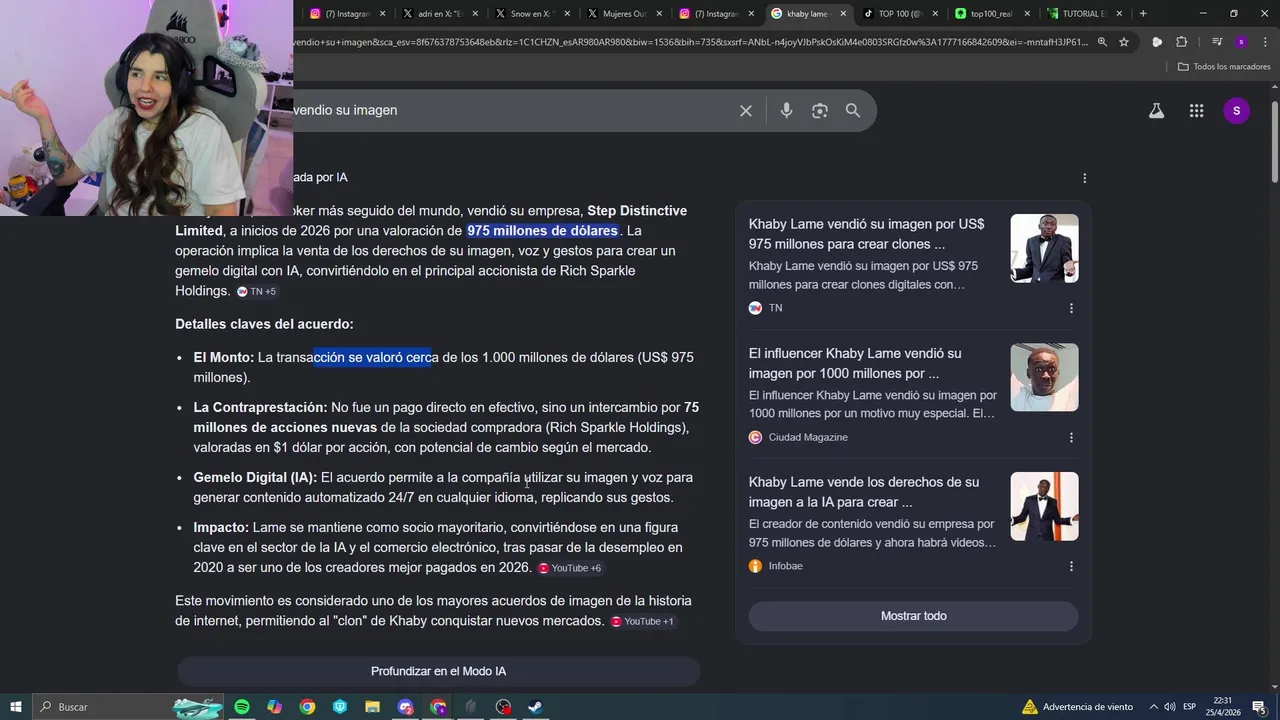Close the khaby lame Google tab
This screenshot has width=1280, height=720.
(x=843, y=14)
